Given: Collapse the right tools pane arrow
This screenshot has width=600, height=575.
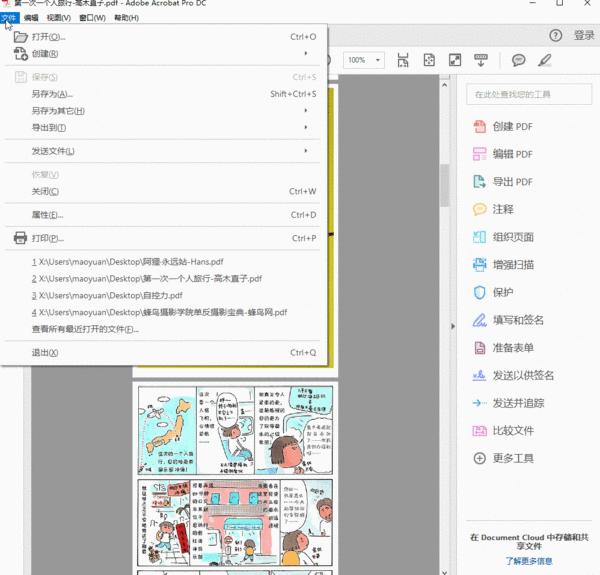Looking at the screenshot, I should coord(453,326).
